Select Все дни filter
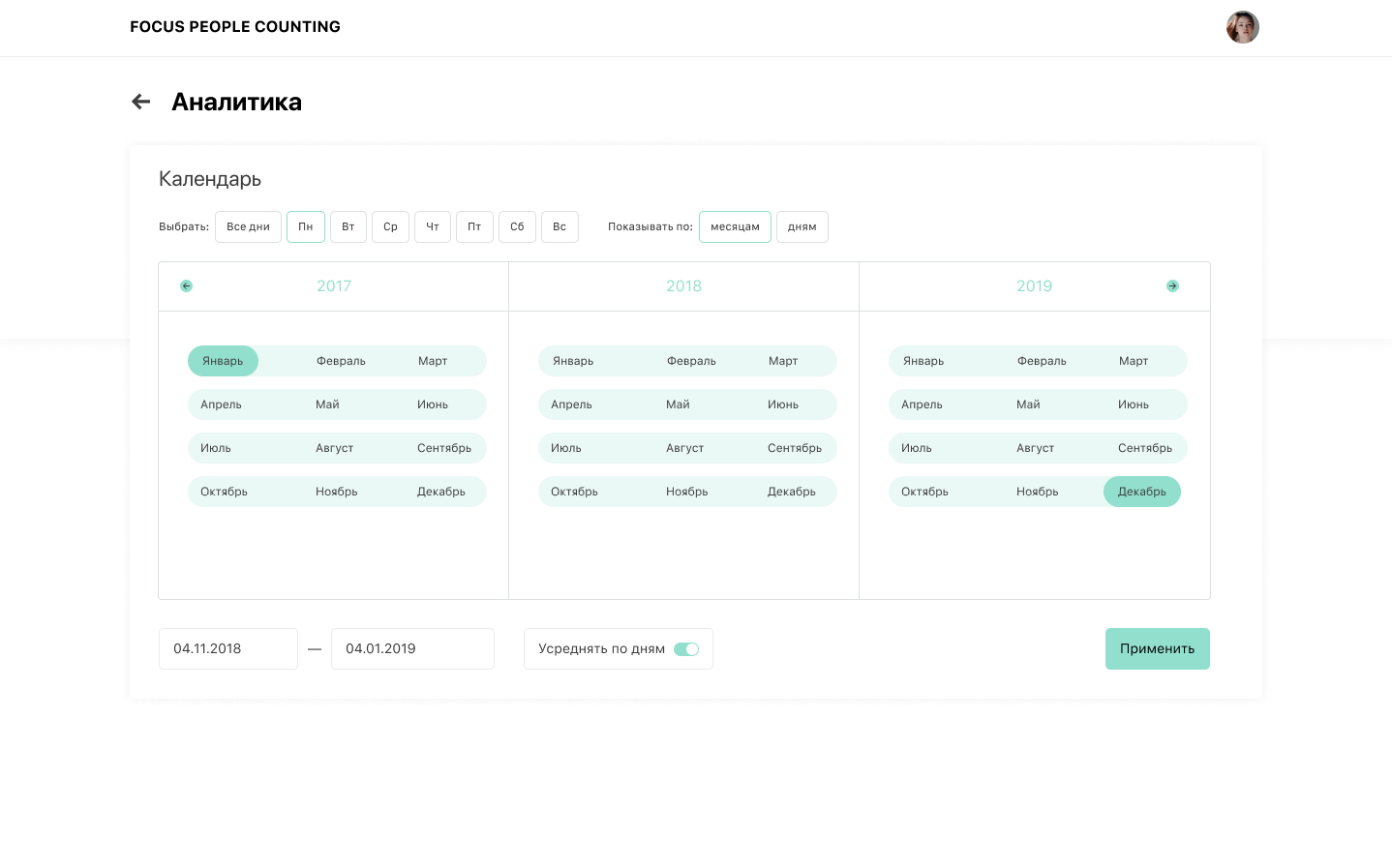This screenshot has width=1392, height=868. (x=248, y=226)
